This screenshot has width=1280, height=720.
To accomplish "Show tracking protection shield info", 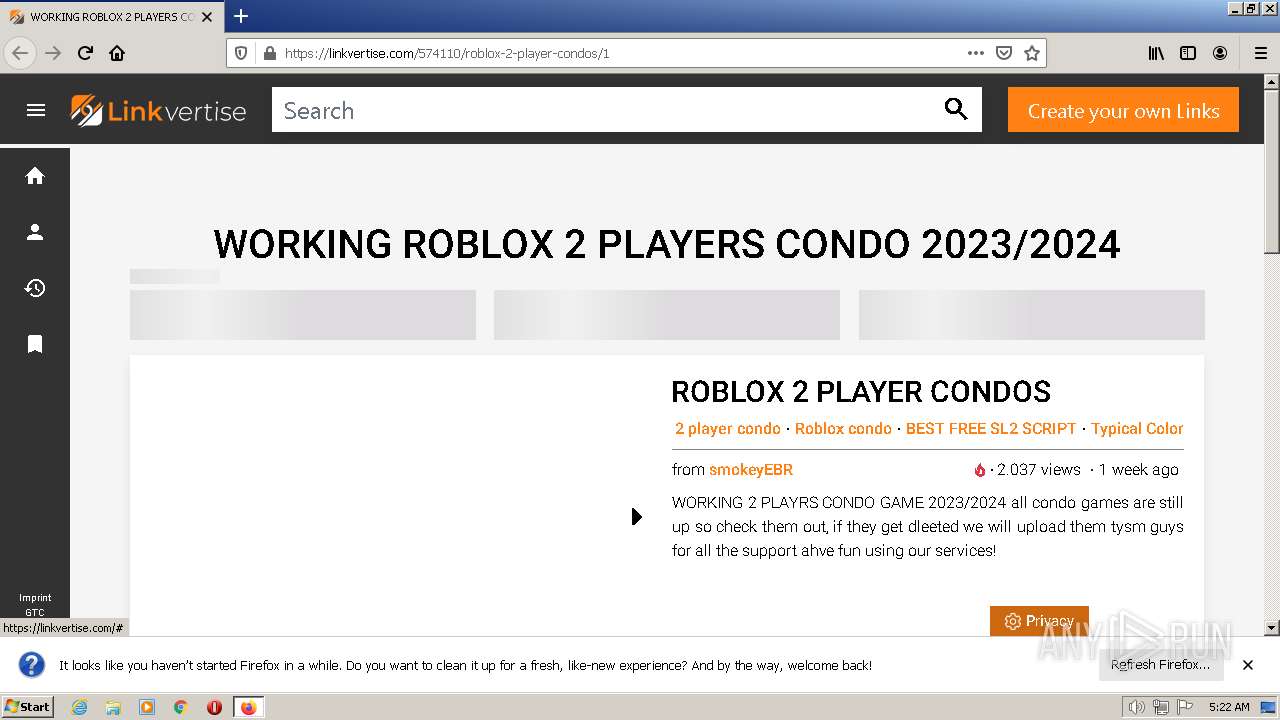I will [x=241, y=53].
